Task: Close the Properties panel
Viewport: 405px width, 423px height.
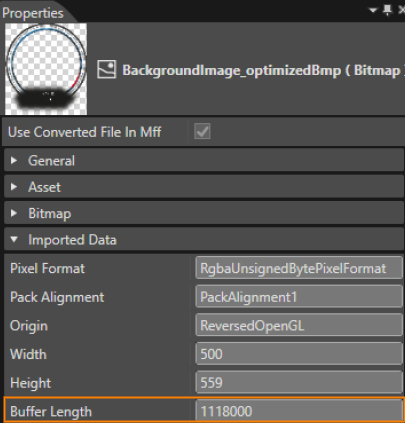Action: [402, 11]
